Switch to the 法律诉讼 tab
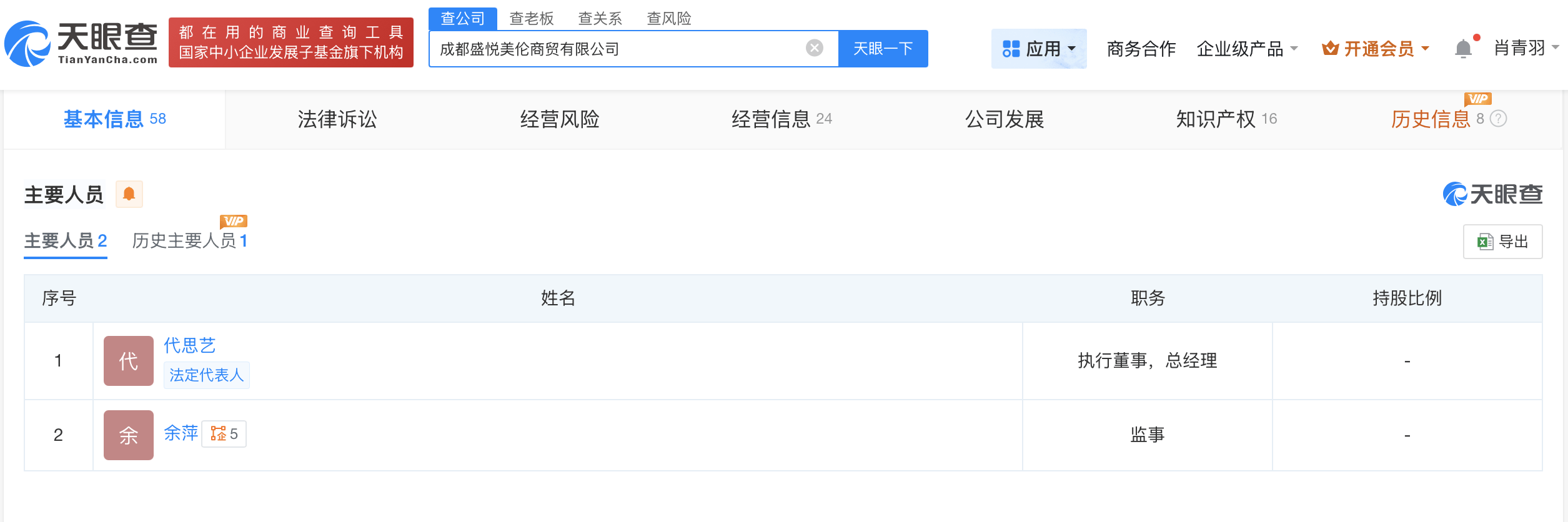This screenshot has height=522, width=1568. point(337,119)
